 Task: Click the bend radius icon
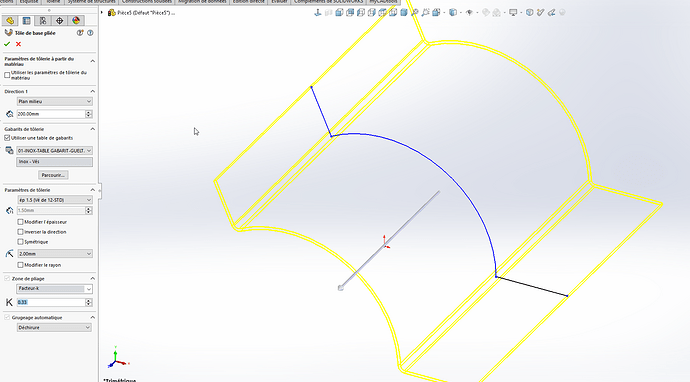pyautogui.click(x=9, y=253)
